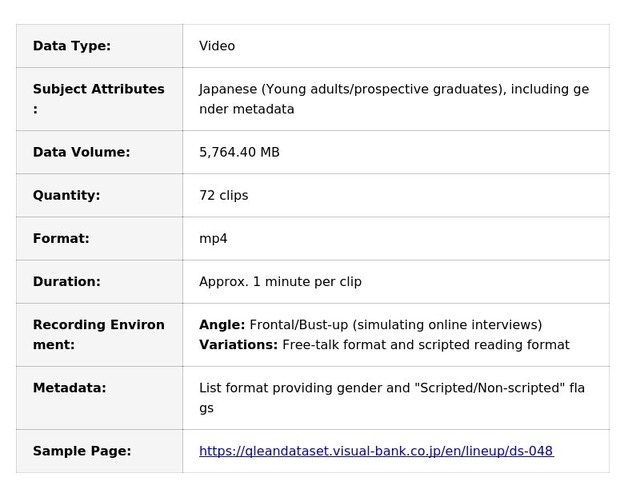Select the "5,764.40 MB" value
The height and width of the screenshot is (497, 640).
pyautogui.click(x=239, y=153)
